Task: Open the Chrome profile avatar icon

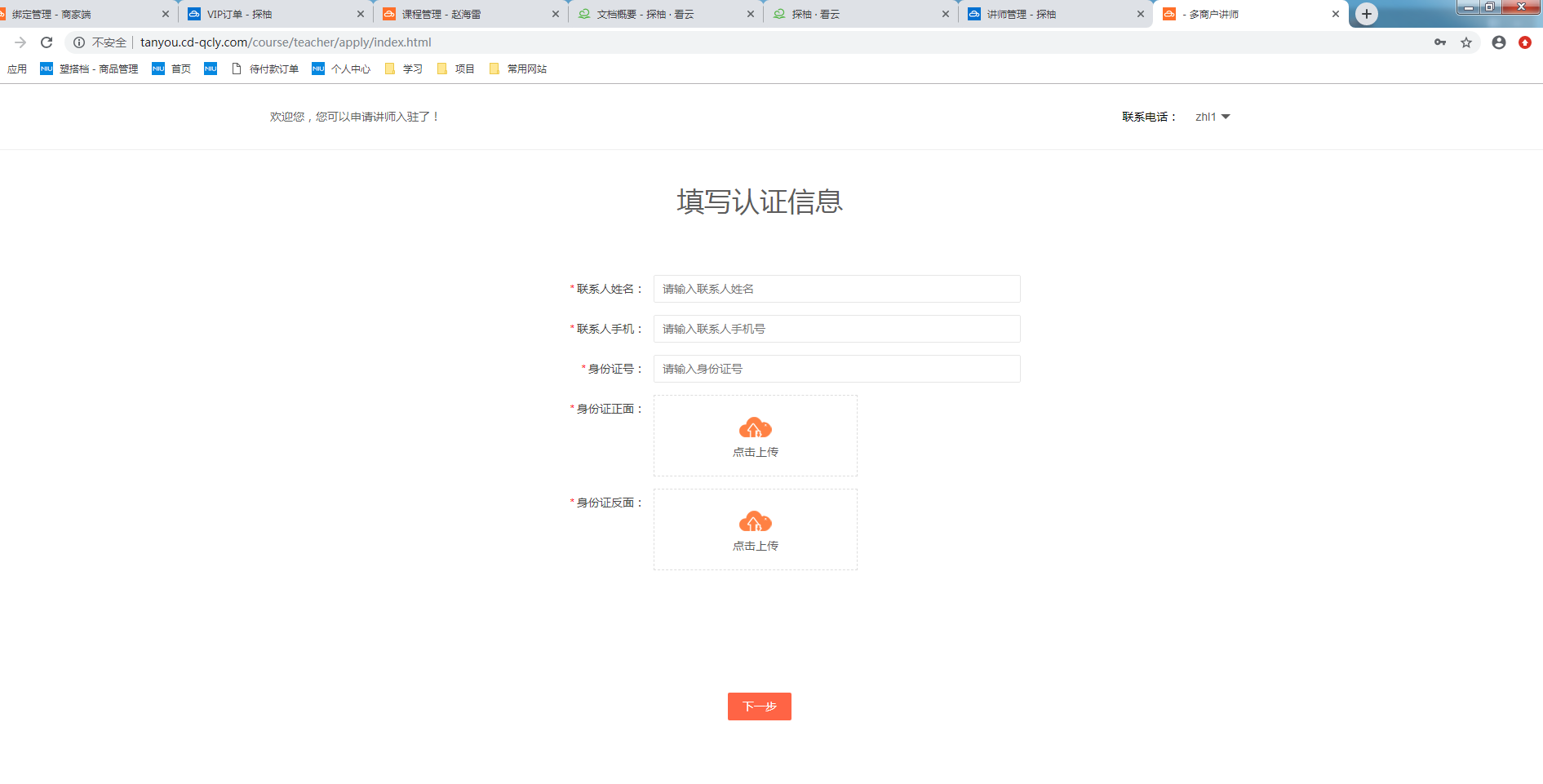Action: click(x=1499, y=42)
